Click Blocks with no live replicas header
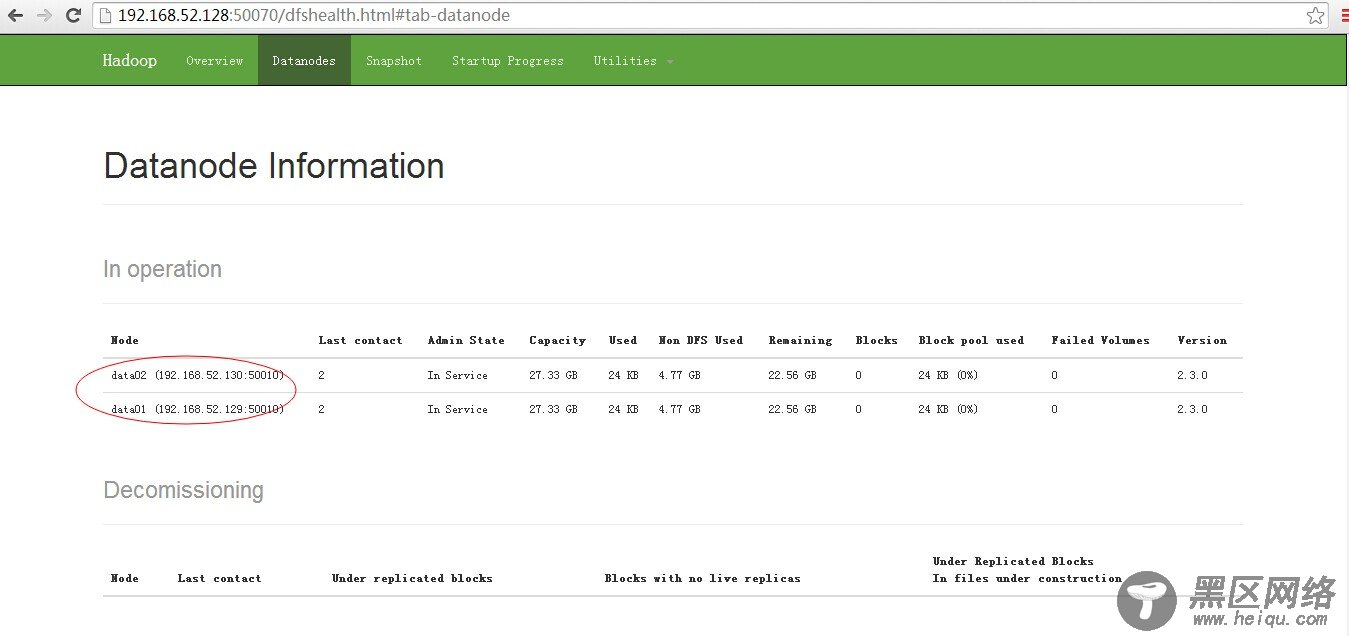 702,578
